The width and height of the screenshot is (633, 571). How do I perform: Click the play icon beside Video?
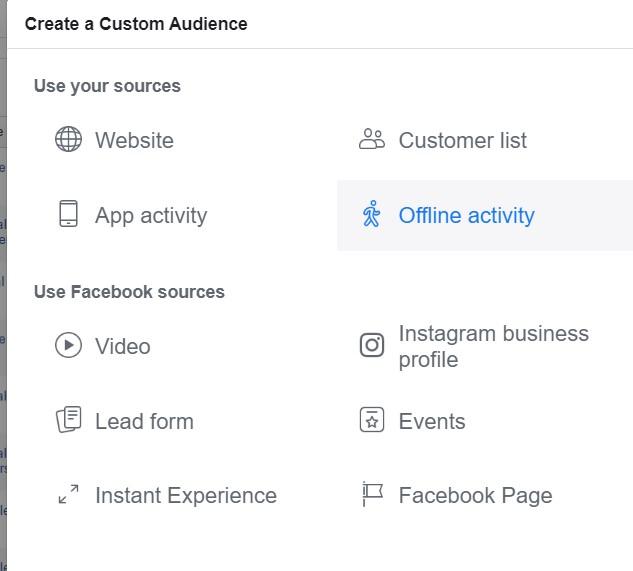click(x=68, y=345)
